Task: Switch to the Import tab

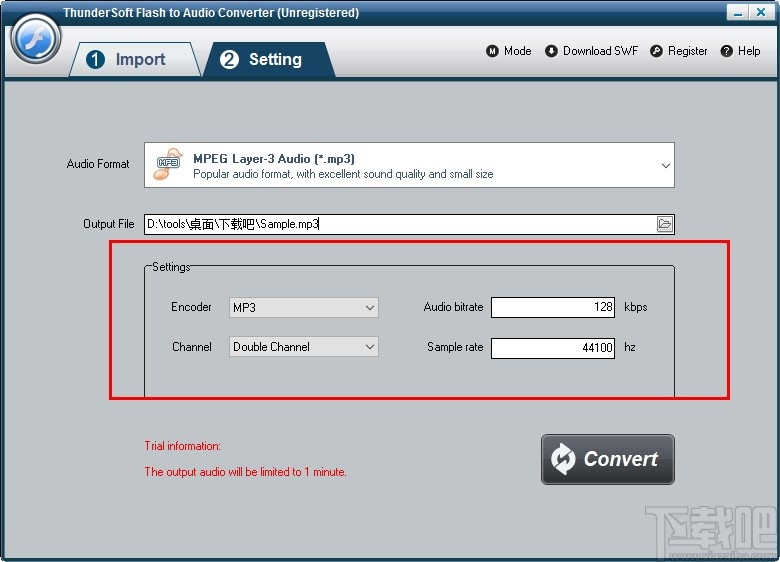Action: click(134, 59)
